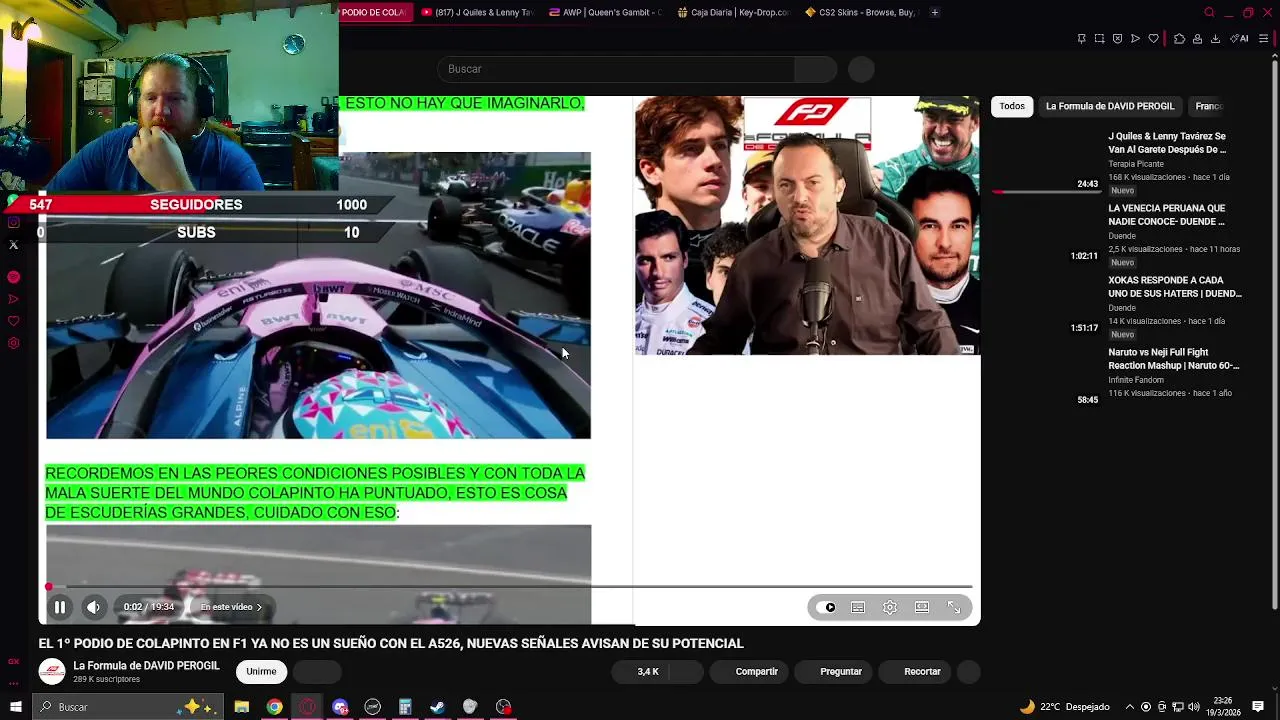
Task: Open the system volume tray icon
Action: pos(1195,707)
